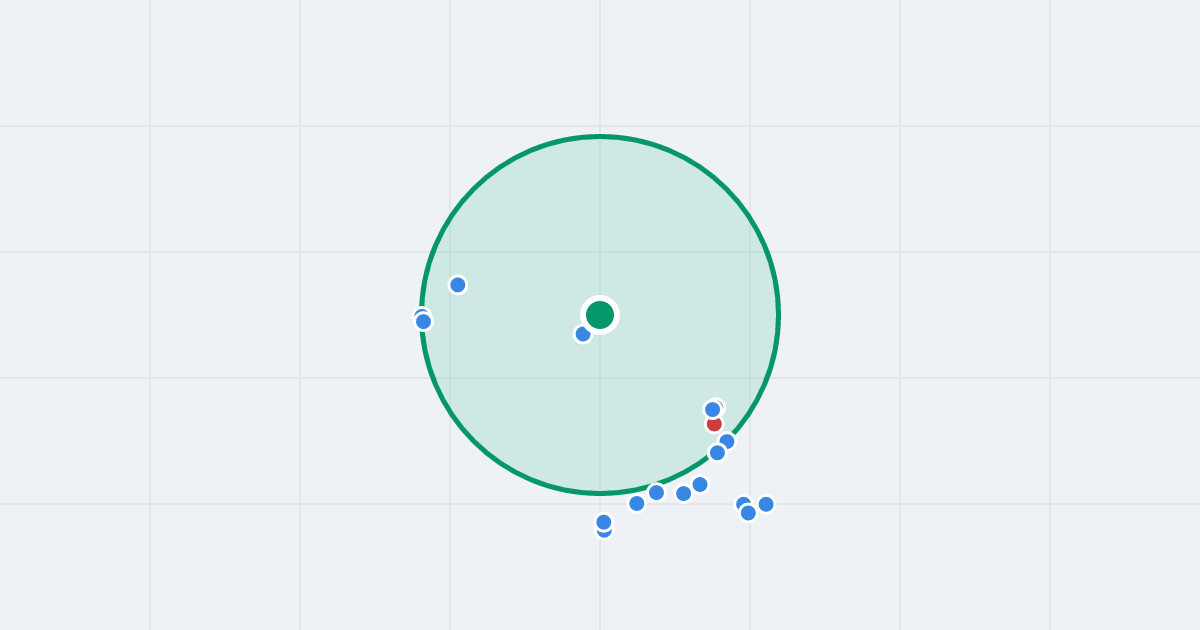Image resolution: width=1200 pixels, height=630 pixels.
Task: Choose the blue marker directly above the red marker
Action: (713, 409)
